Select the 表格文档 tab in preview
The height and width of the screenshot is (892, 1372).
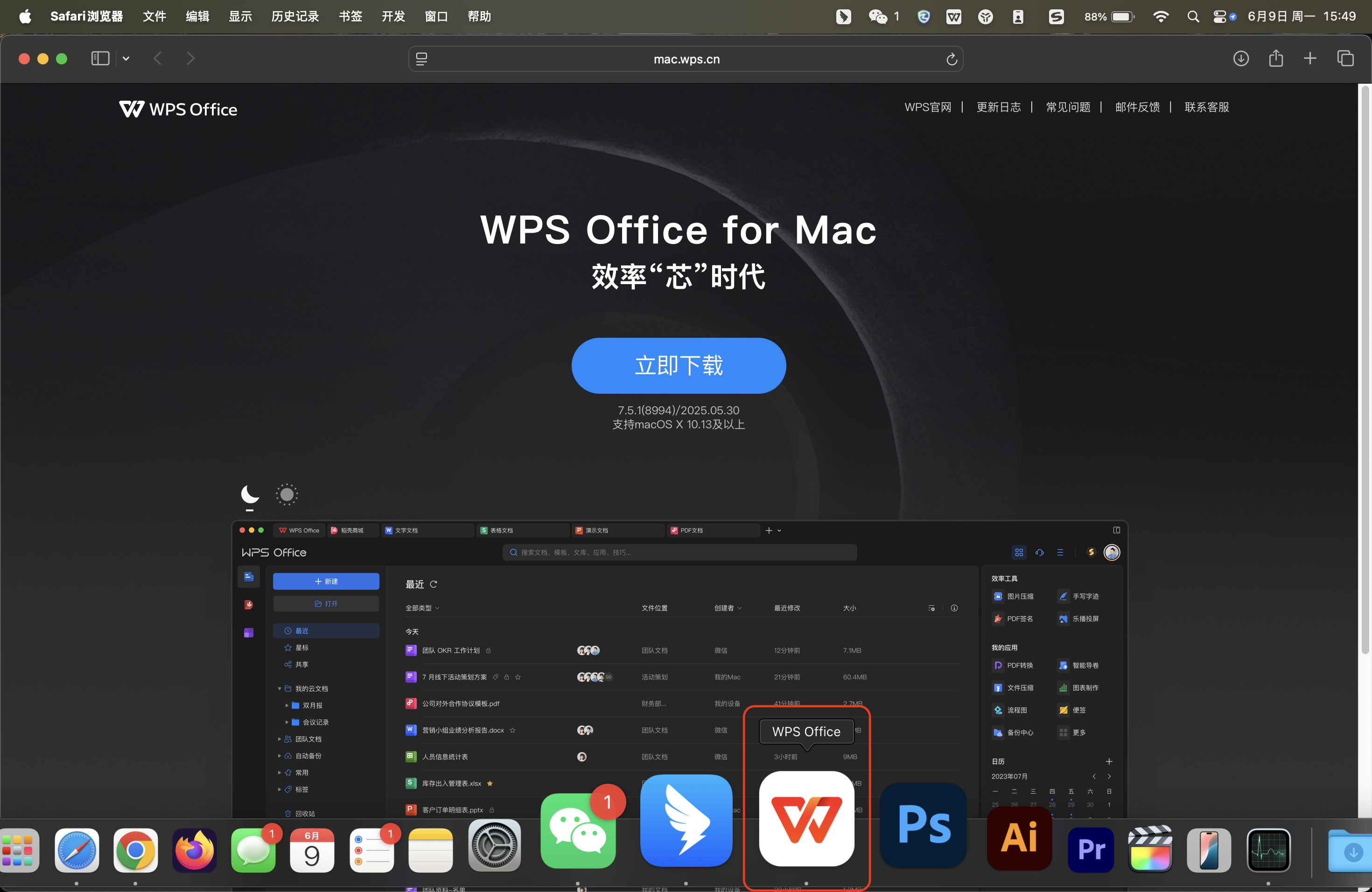click(x=523, y=530)
